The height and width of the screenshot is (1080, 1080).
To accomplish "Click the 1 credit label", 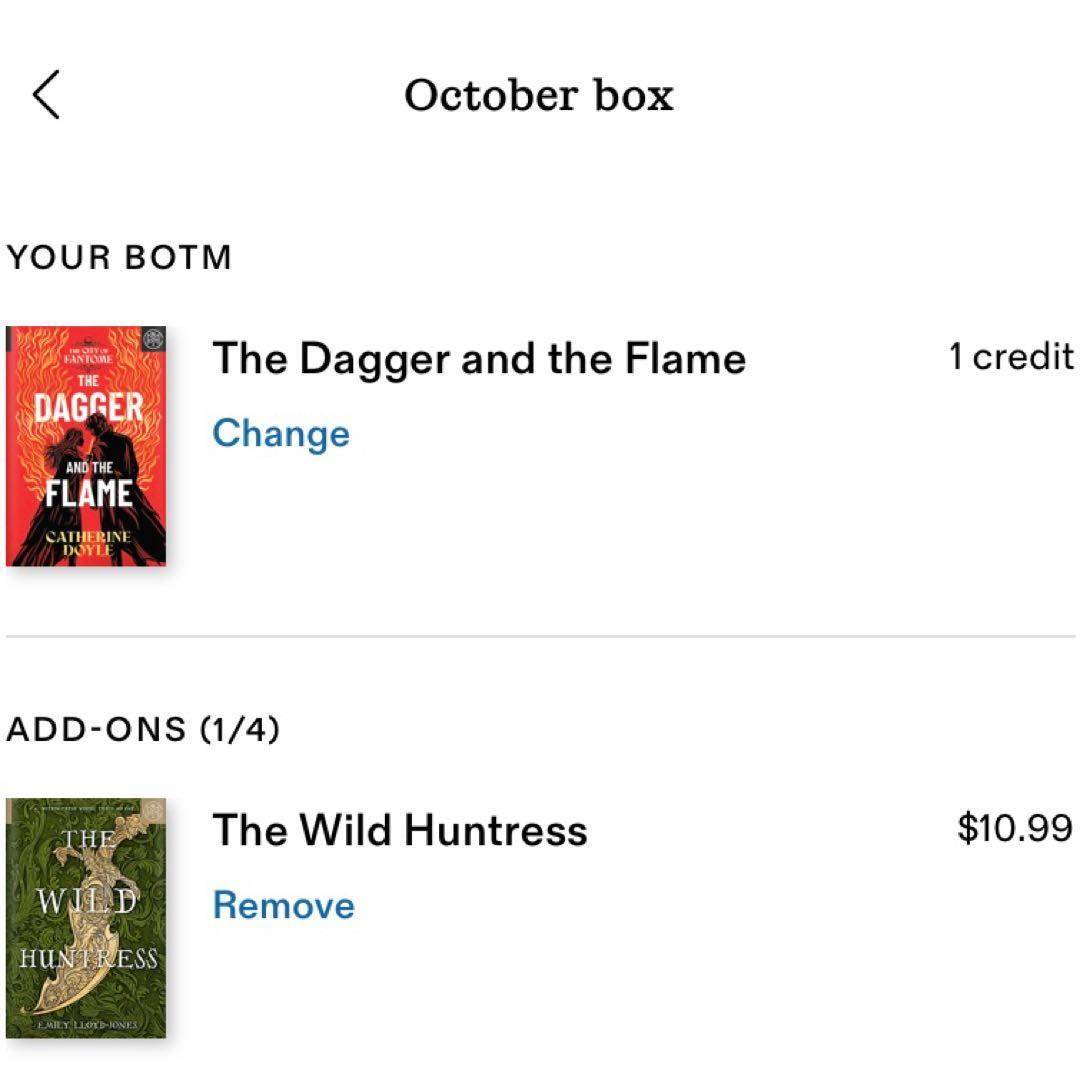I will (1011, 357).
